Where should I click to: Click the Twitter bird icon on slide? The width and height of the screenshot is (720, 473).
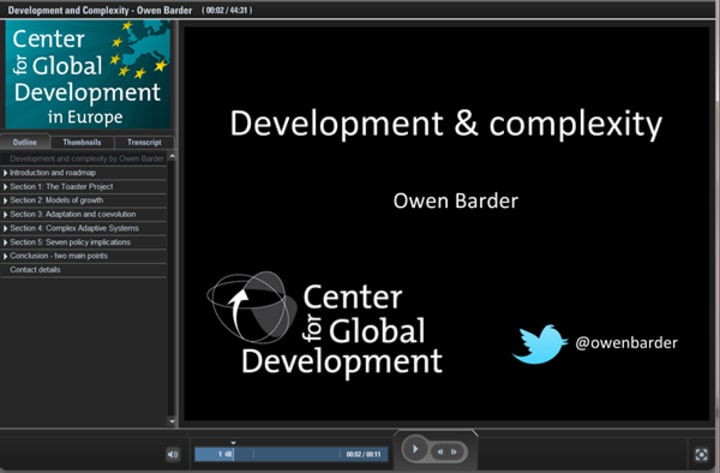[540, 344]
